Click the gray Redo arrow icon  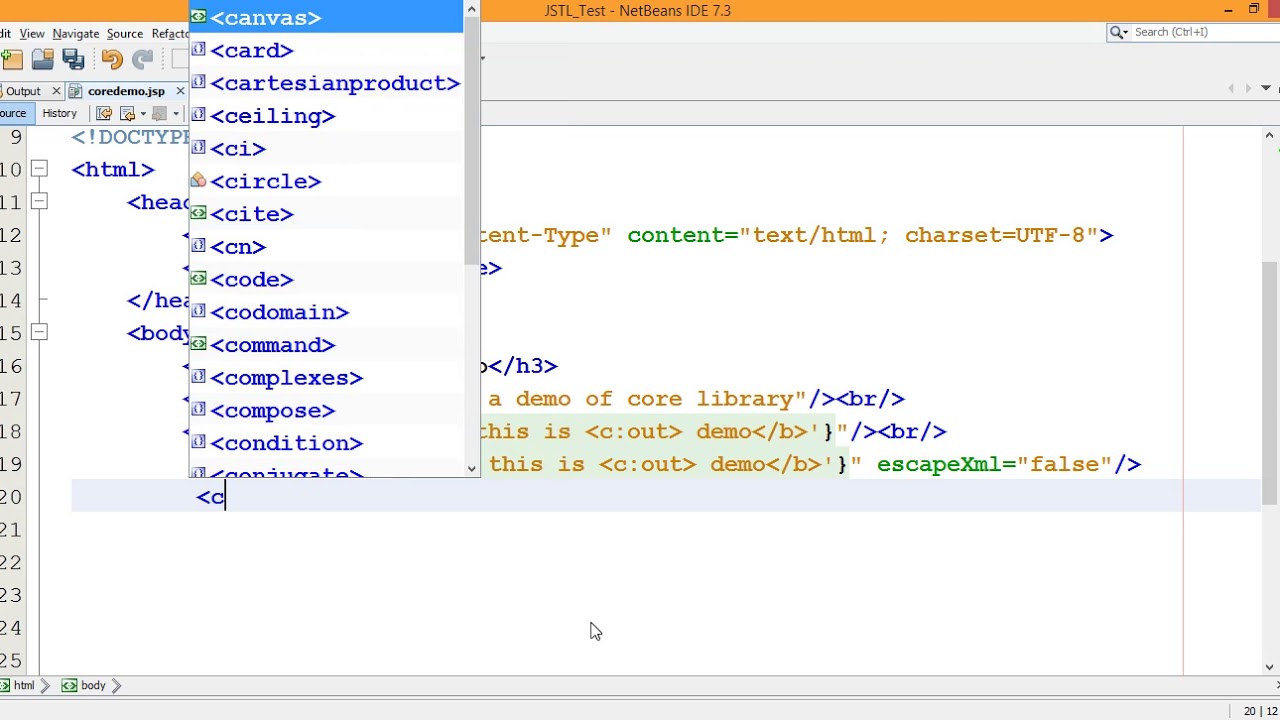(143, 60)
